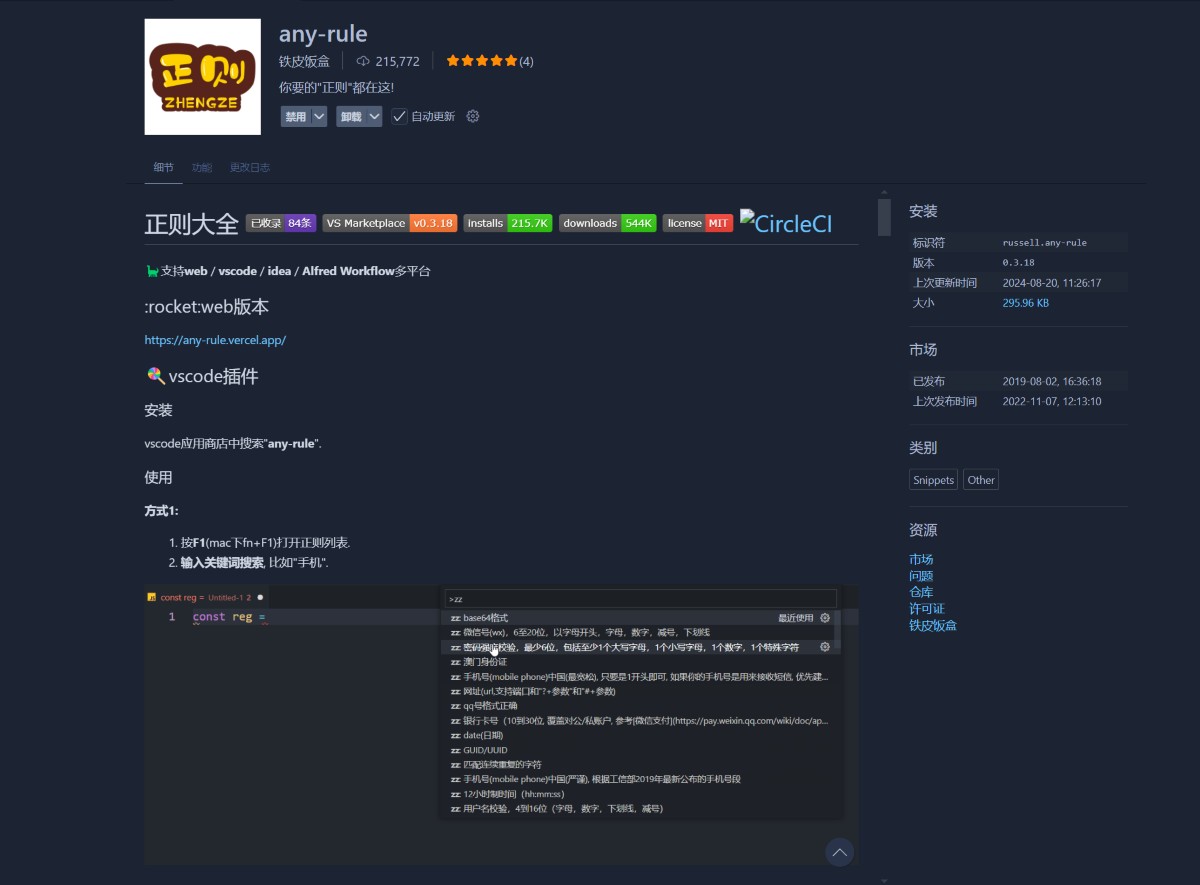
Task: Click the scroll-to-top arrow button
Action: [839, 852]
